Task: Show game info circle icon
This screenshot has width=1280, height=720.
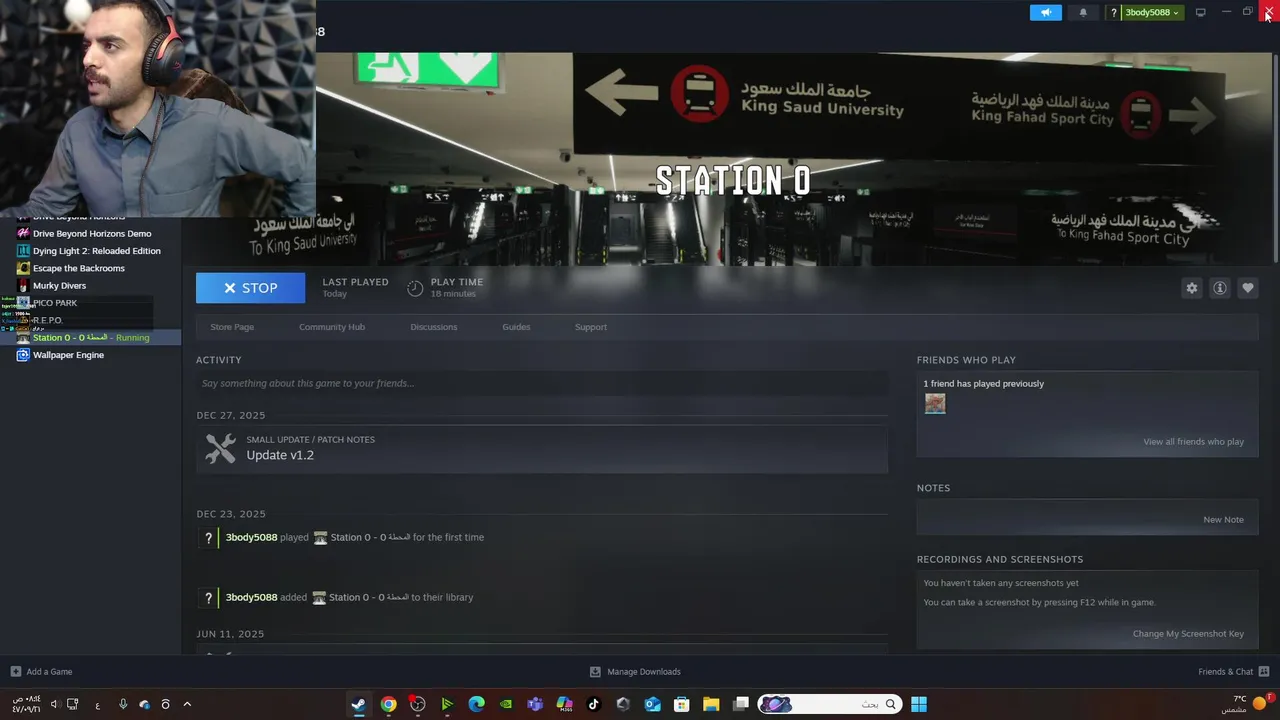Action: pos(1220,288)
